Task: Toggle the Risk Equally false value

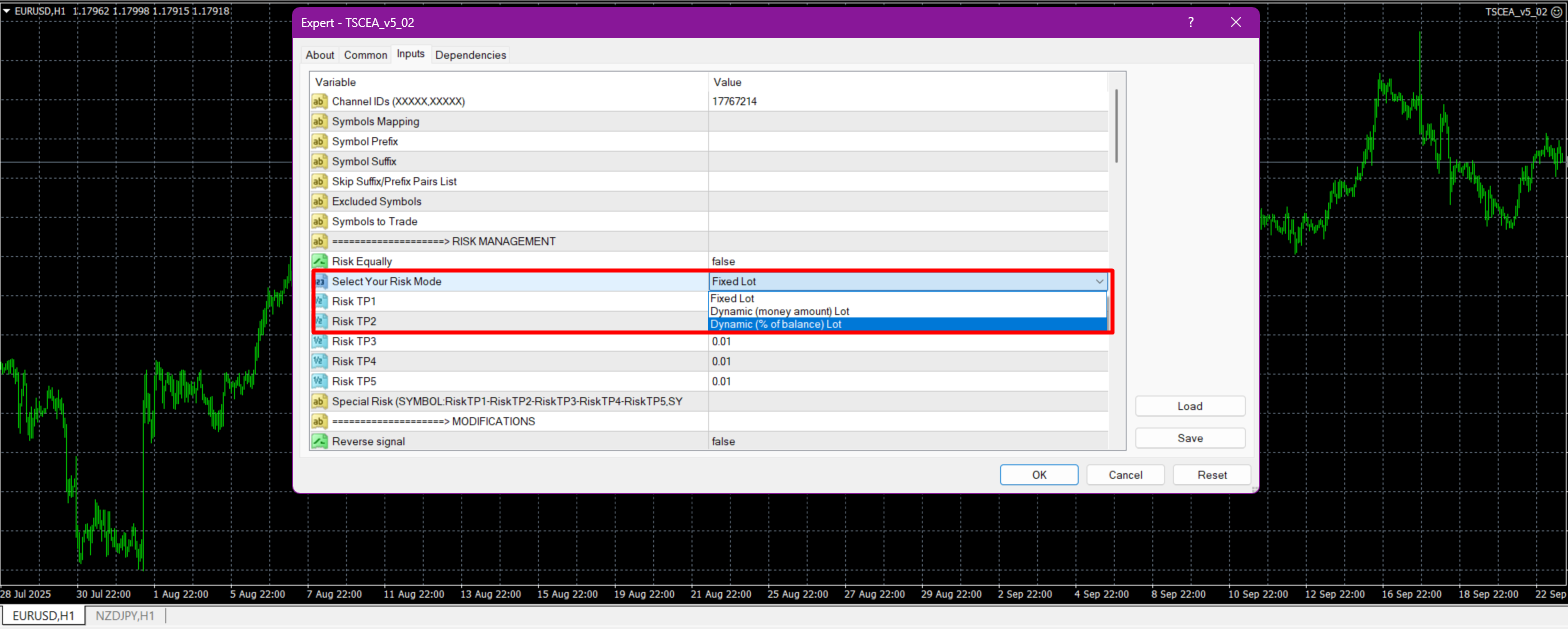Action: tap(724, 262)
